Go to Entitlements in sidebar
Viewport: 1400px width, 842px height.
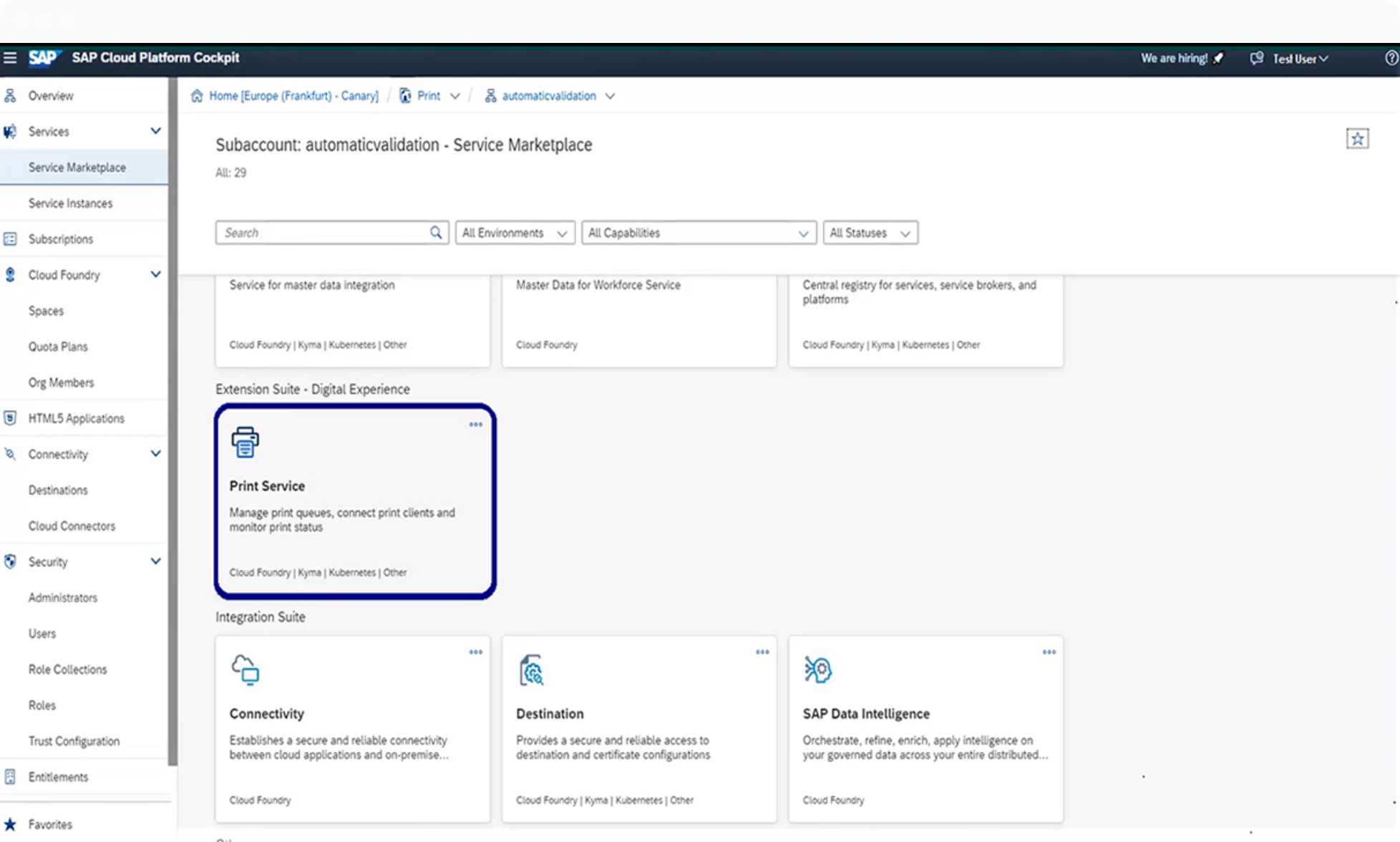[58, 777]
